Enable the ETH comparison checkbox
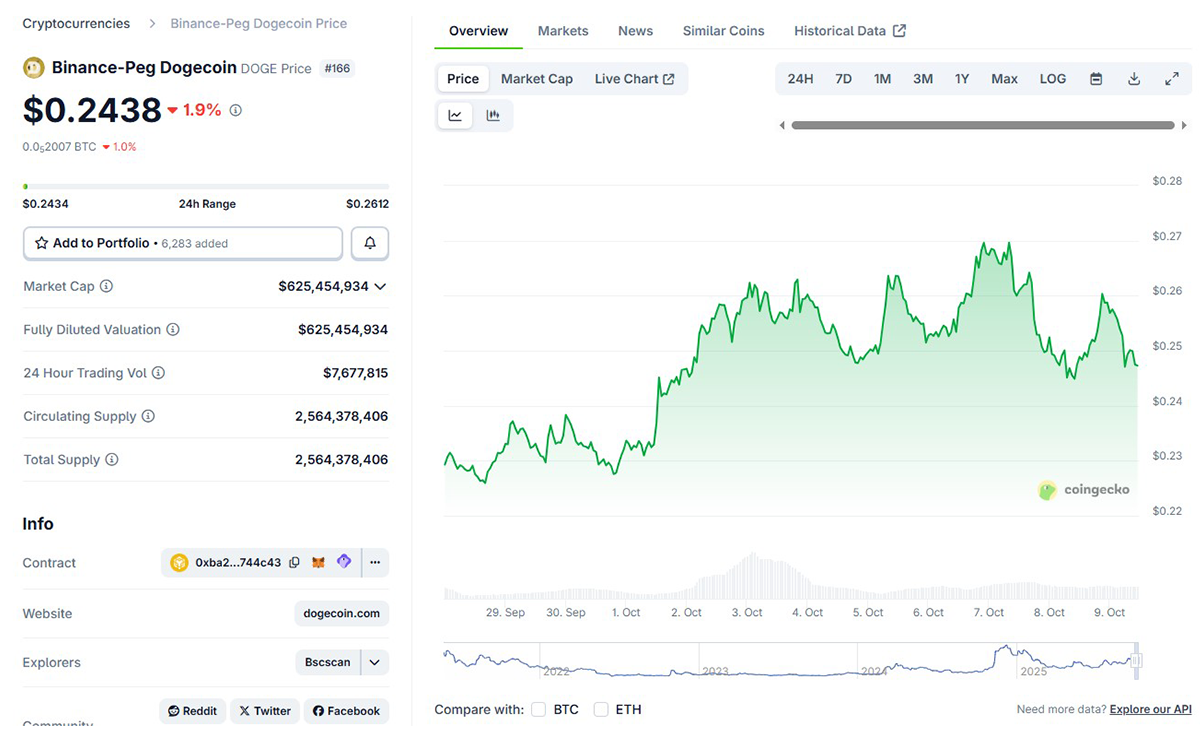Image resolution: width=1200 pixels, height=750 pixels. pyautogui.click(x=601, y=708)
